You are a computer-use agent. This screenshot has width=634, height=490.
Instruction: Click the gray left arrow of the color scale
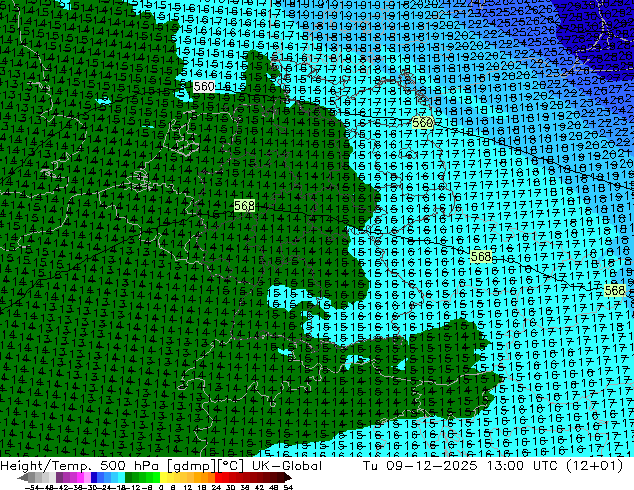pyautogui.click(x=22, y=477)
